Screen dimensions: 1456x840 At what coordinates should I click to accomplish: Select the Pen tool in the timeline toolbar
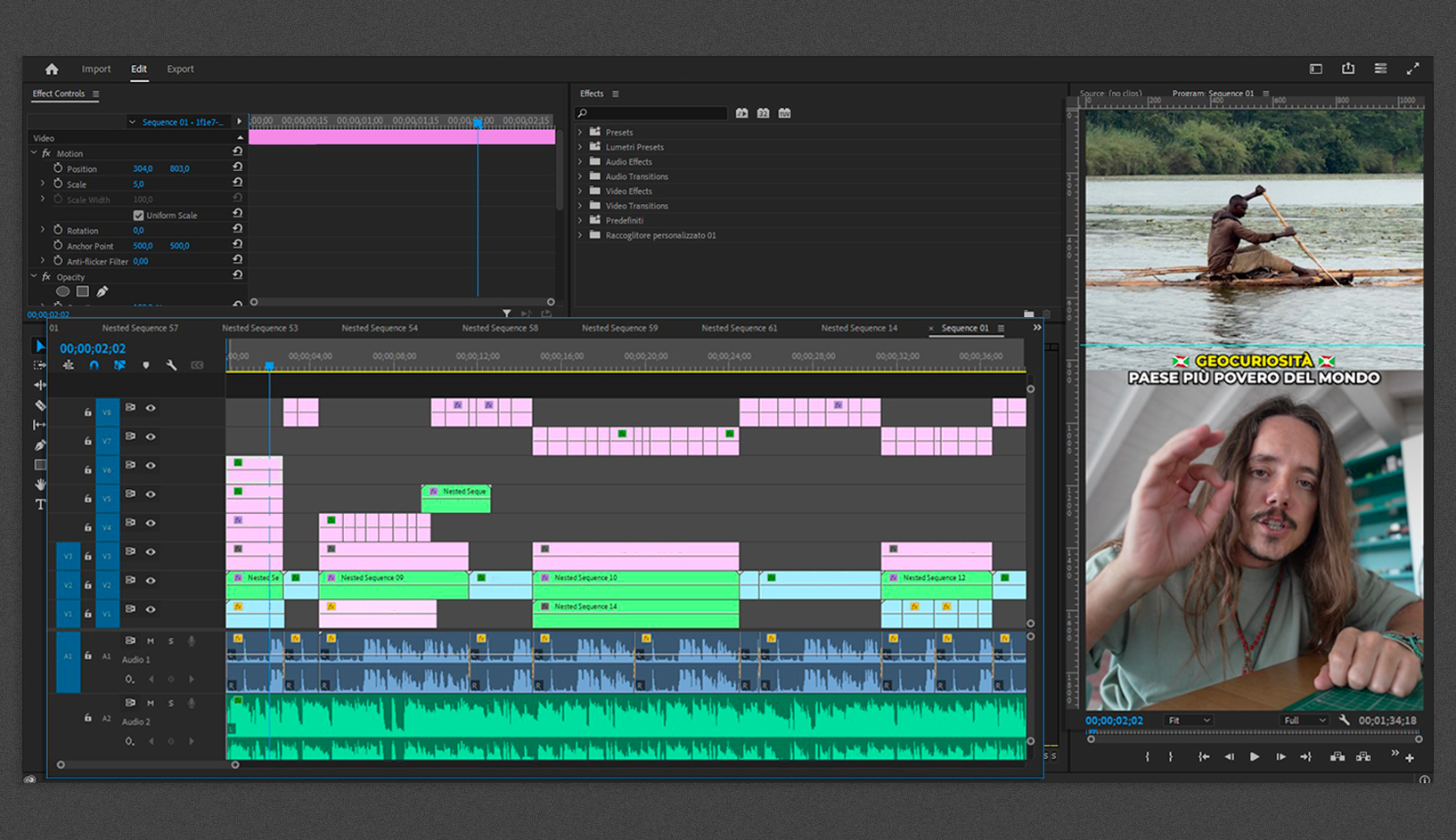click(40, 444)
